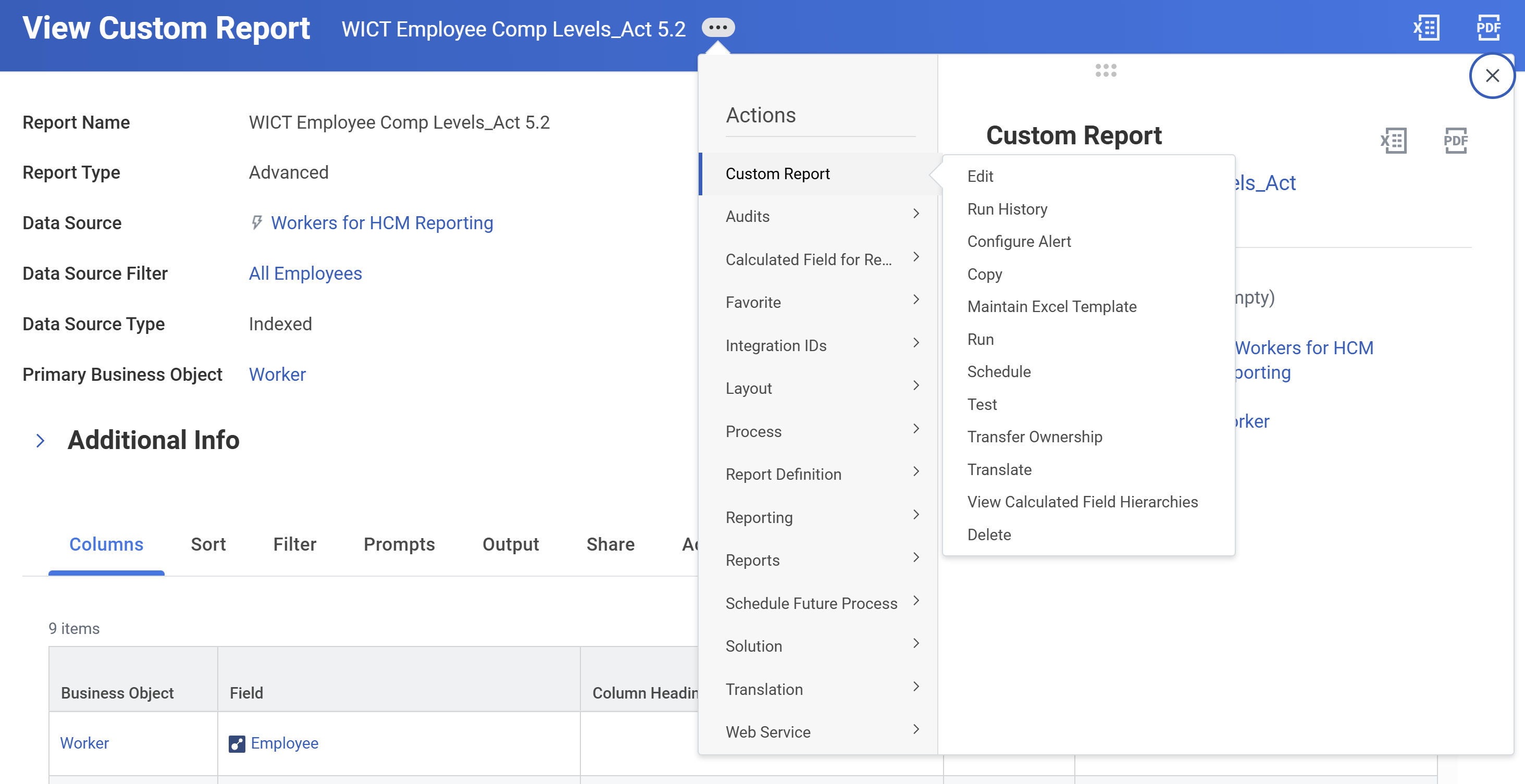Choose Run from the submenu
The height and width of the screenshot is (784, 1525).
(981, 339)
